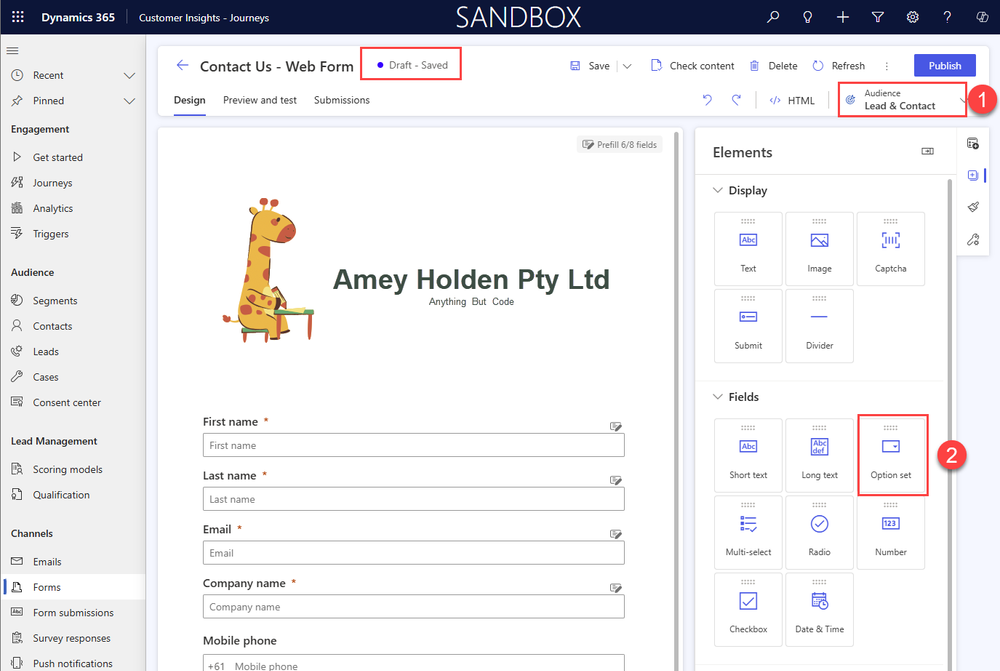Collapse the navigation hamburger menu
Viewport: 1000px width, 671px height.
point(13,50)
